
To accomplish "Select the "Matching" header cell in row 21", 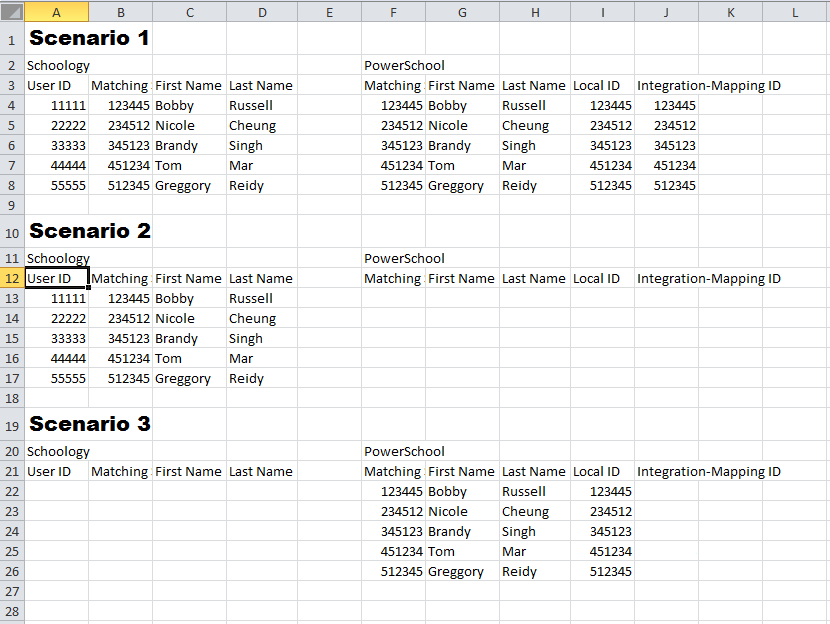I will (x=392, y=471).
